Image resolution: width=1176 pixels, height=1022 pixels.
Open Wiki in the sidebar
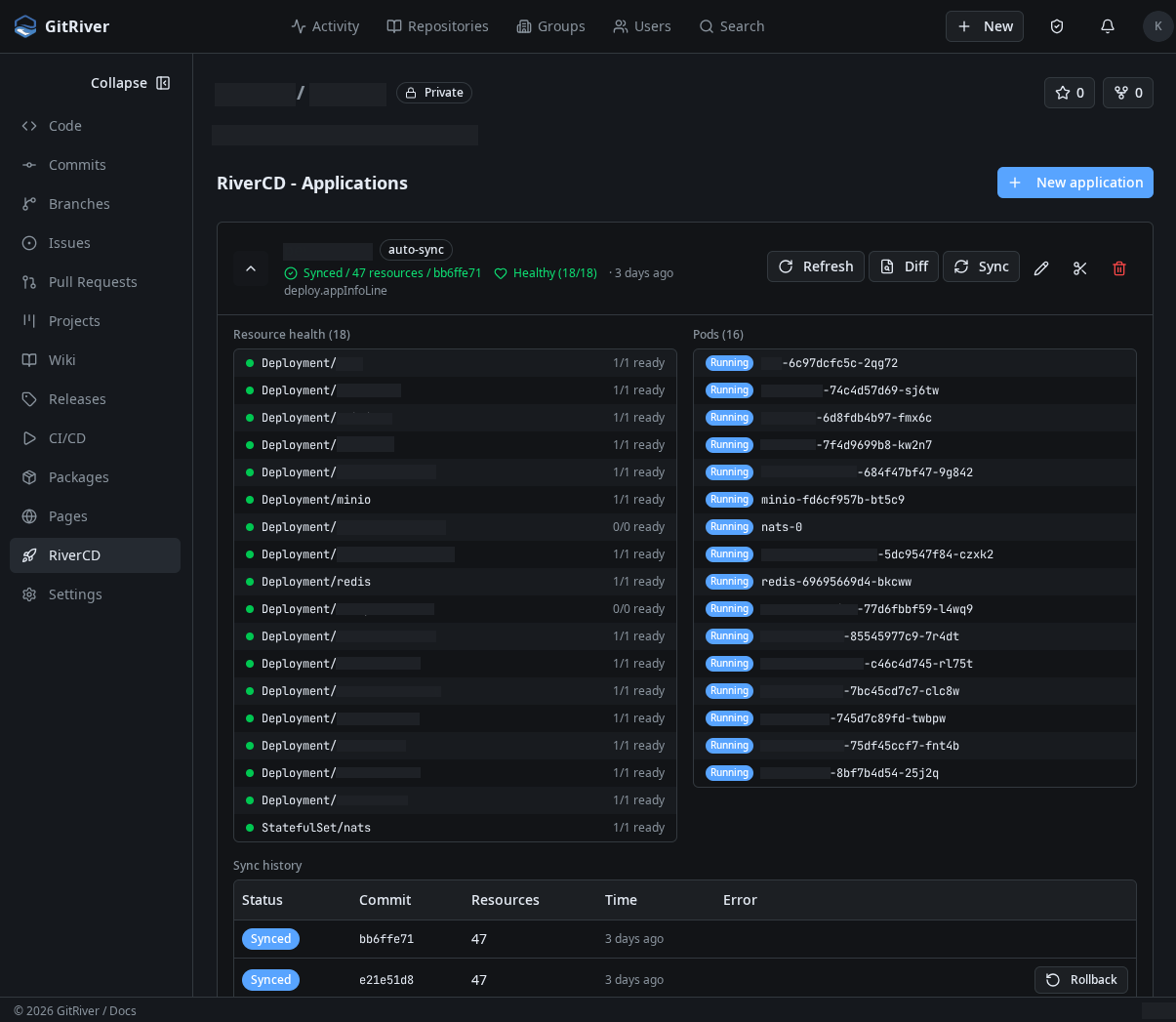95,360
